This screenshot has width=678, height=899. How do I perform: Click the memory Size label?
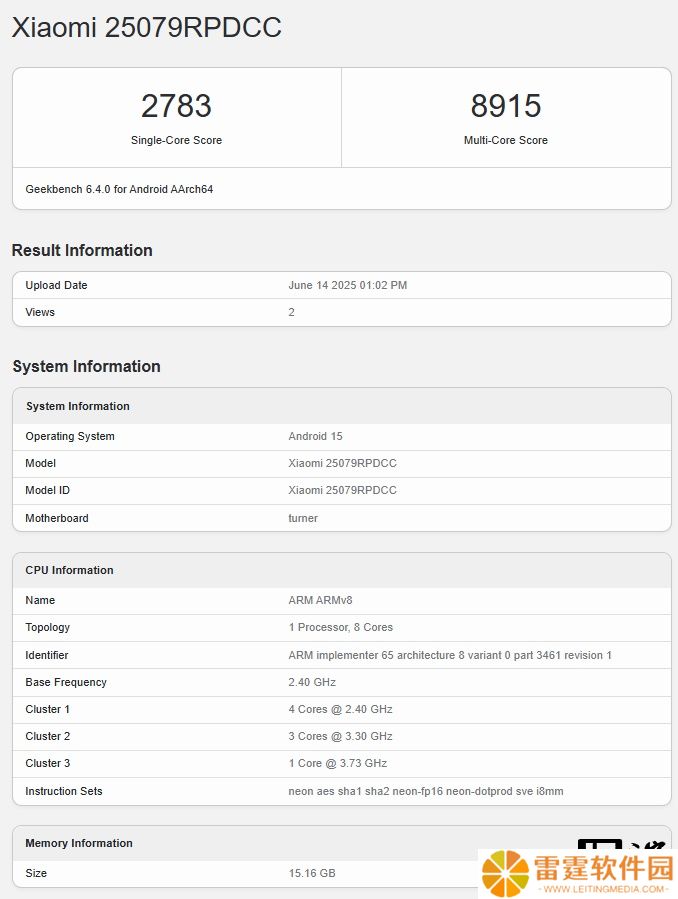[x=36, y=873]
